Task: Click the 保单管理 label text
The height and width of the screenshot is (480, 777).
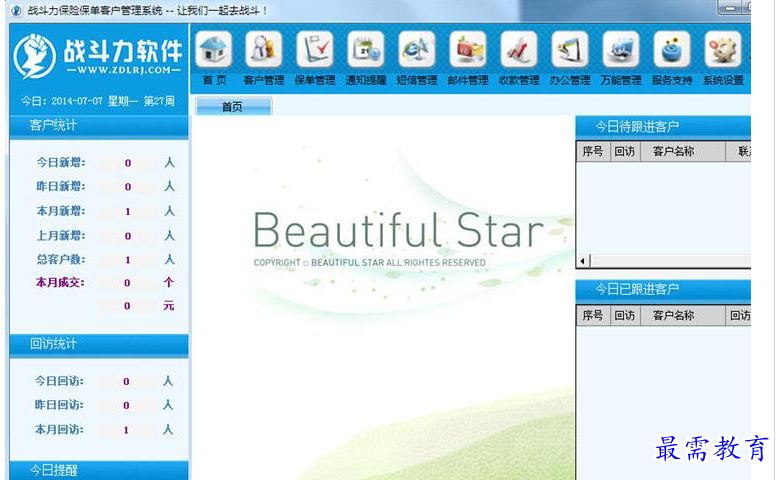Action: [315, 80]
